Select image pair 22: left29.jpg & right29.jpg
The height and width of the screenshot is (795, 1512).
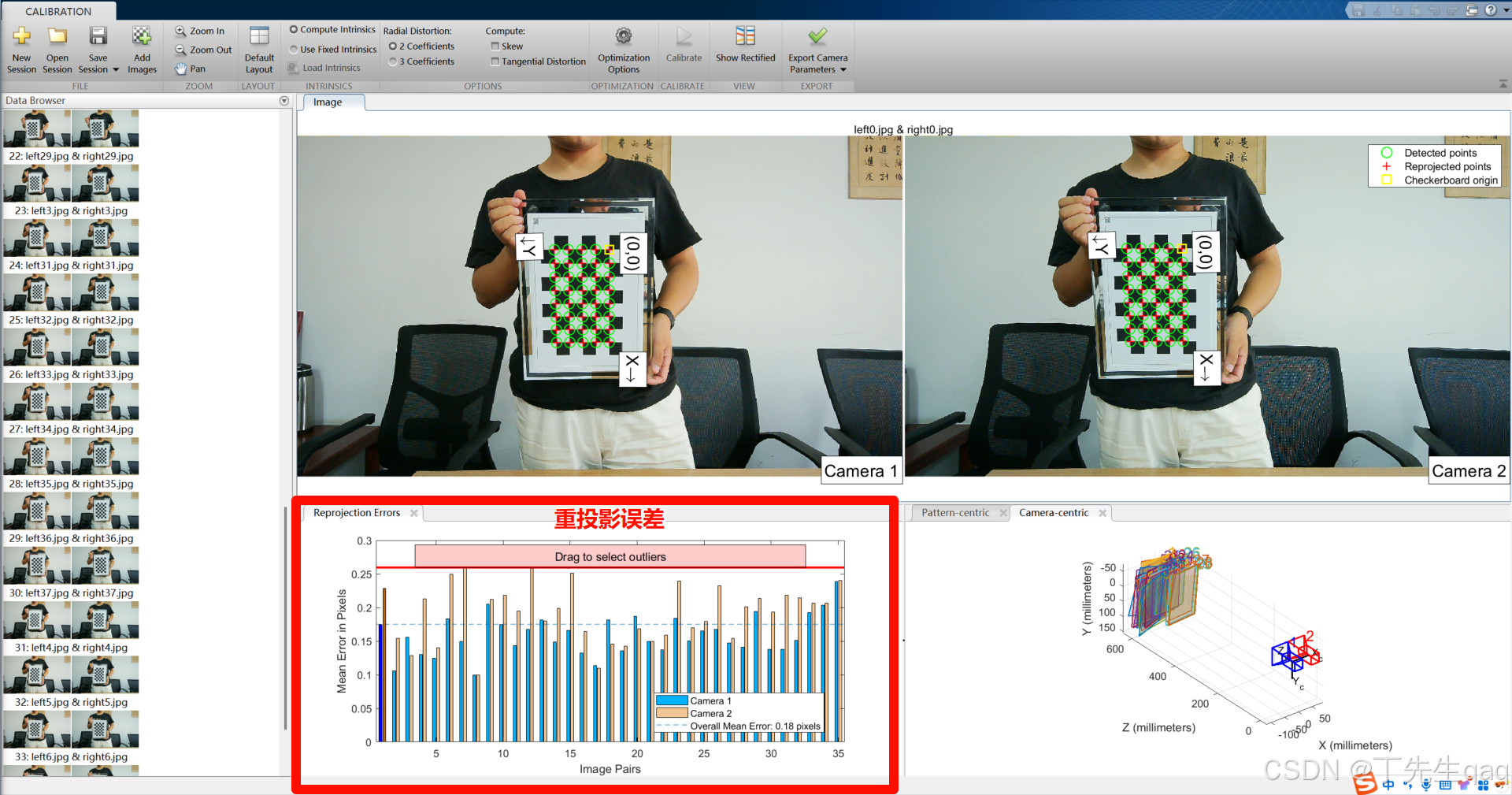(x=71, y=136)
